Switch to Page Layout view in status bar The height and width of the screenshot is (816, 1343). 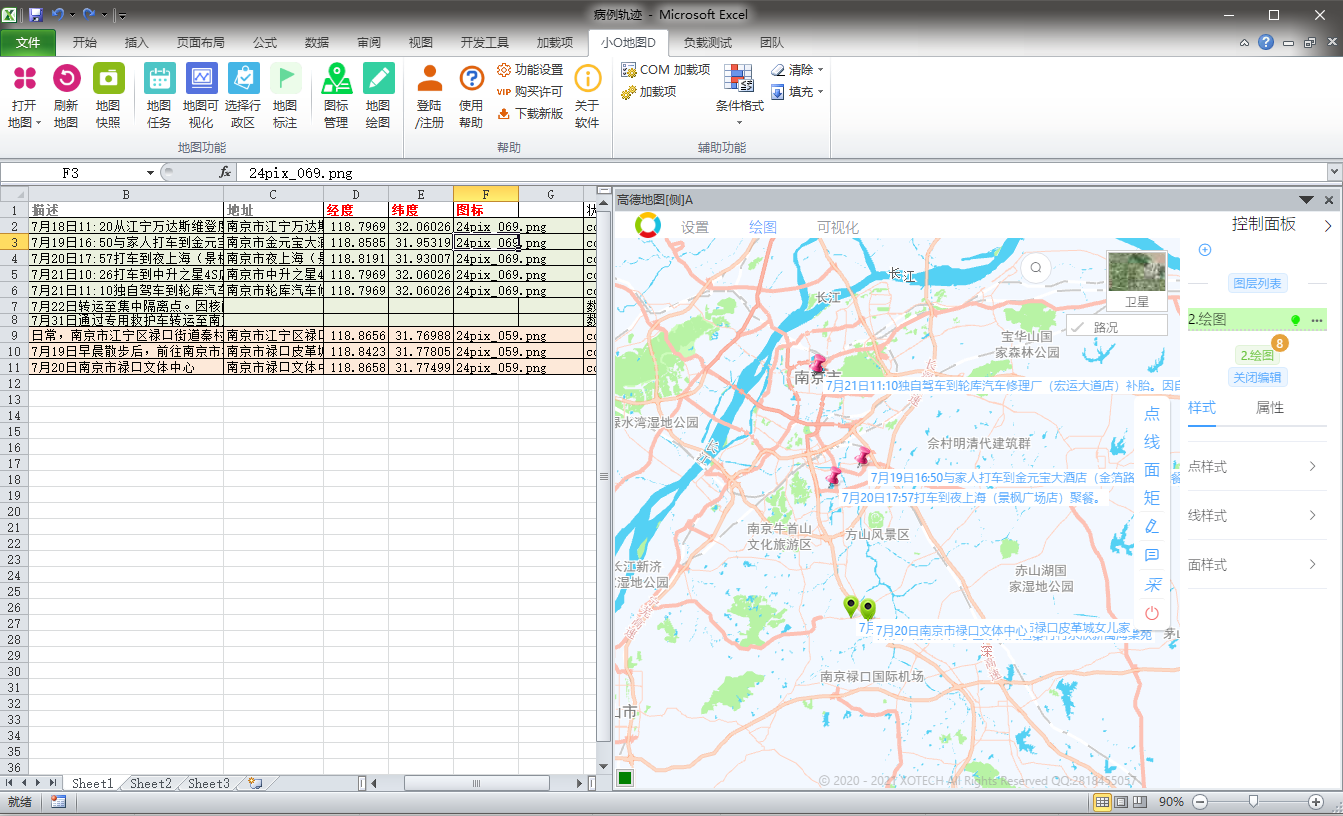click(x=1121, y=802)
